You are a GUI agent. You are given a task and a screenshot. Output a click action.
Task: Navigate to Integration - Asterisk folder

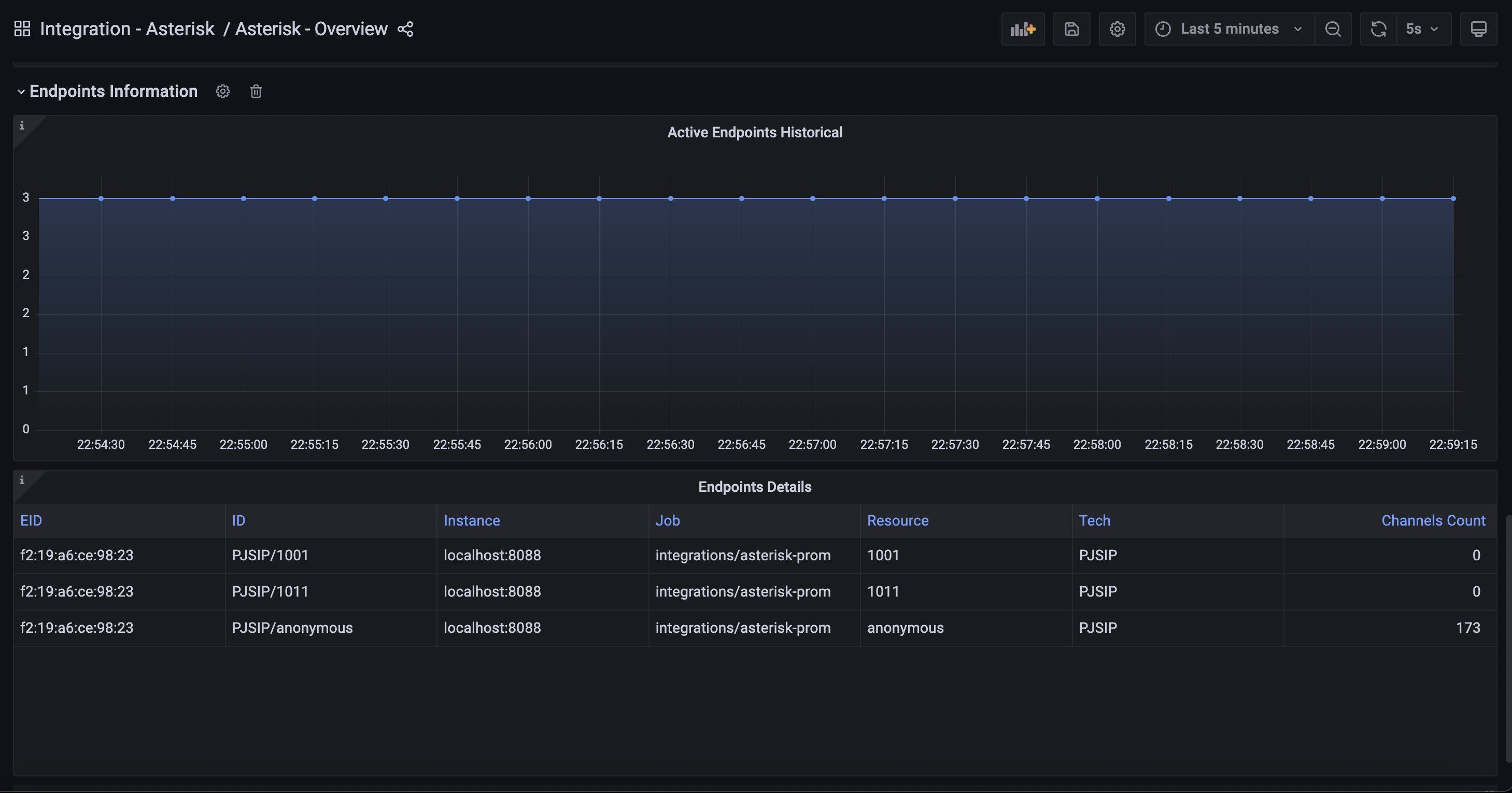[127, 28]
